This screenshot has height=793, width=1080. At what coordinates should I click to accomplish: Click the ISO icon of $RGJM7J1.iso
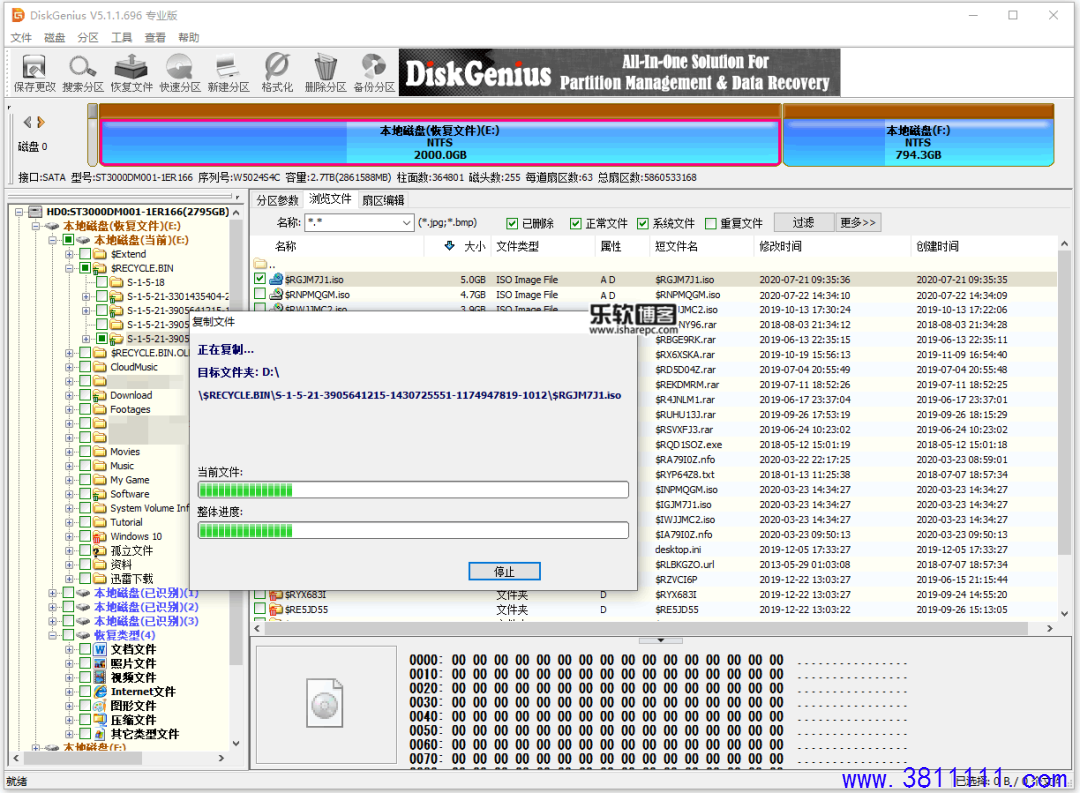click(x=276, y=279)
